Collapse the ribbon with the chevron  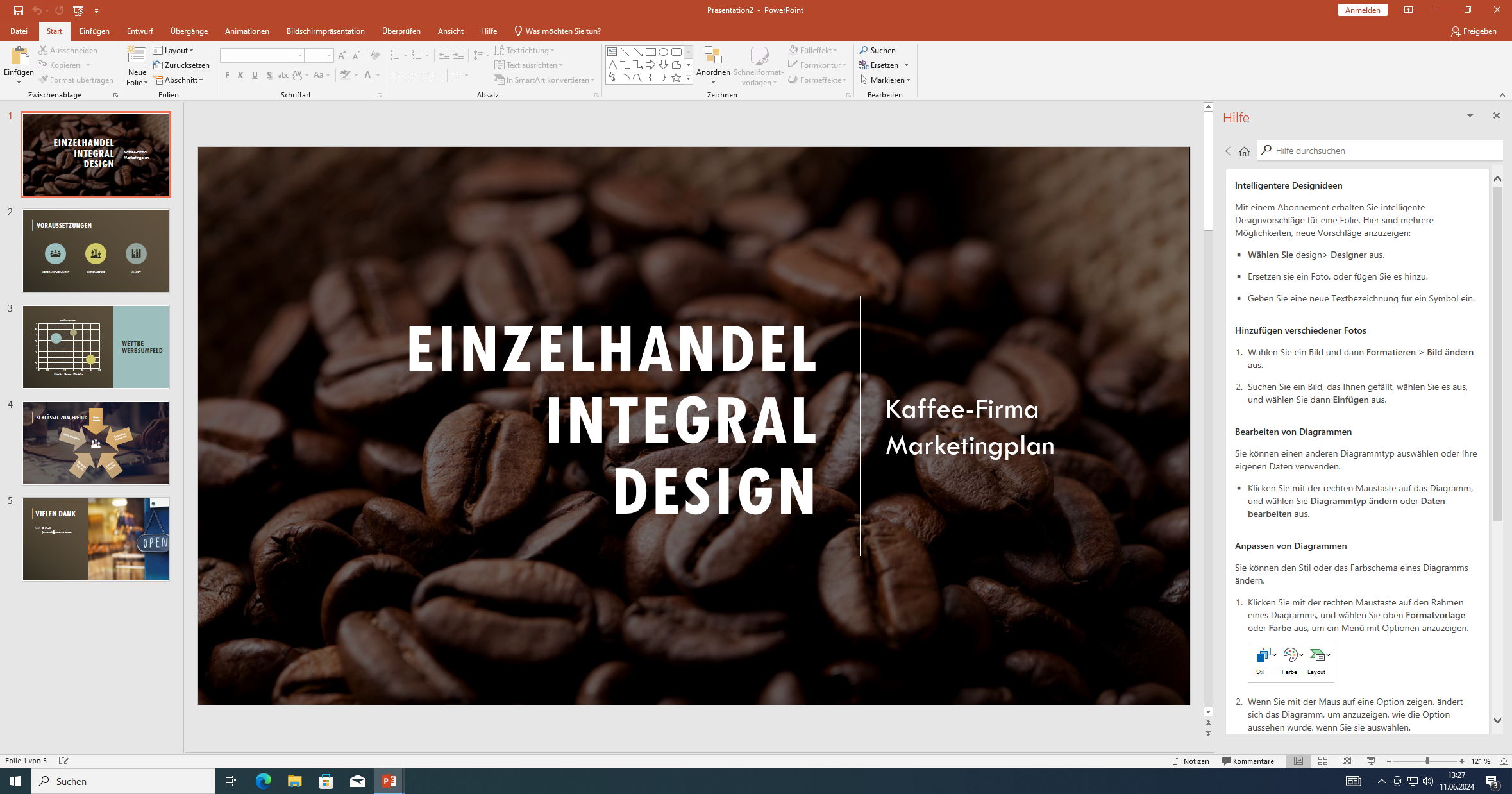tap(1502, 95)
